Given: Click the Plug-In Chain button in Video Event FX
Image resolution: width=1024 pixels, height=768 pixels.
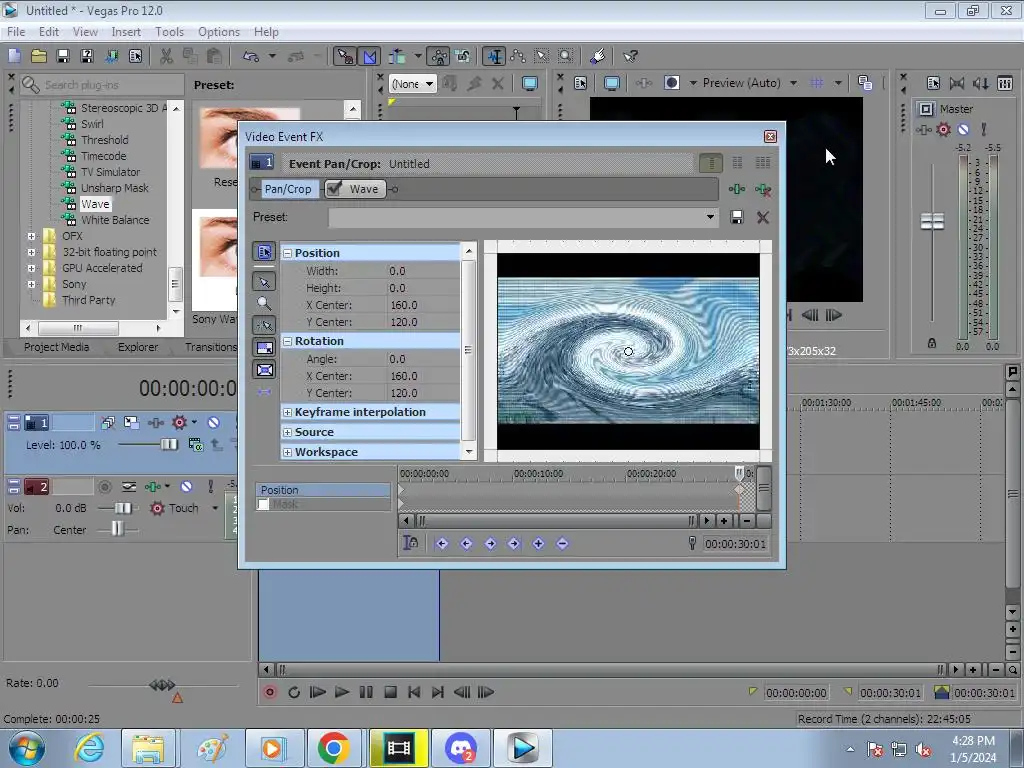Looking at the screenshot, I should pyautogui.click(x=737, y=189).
